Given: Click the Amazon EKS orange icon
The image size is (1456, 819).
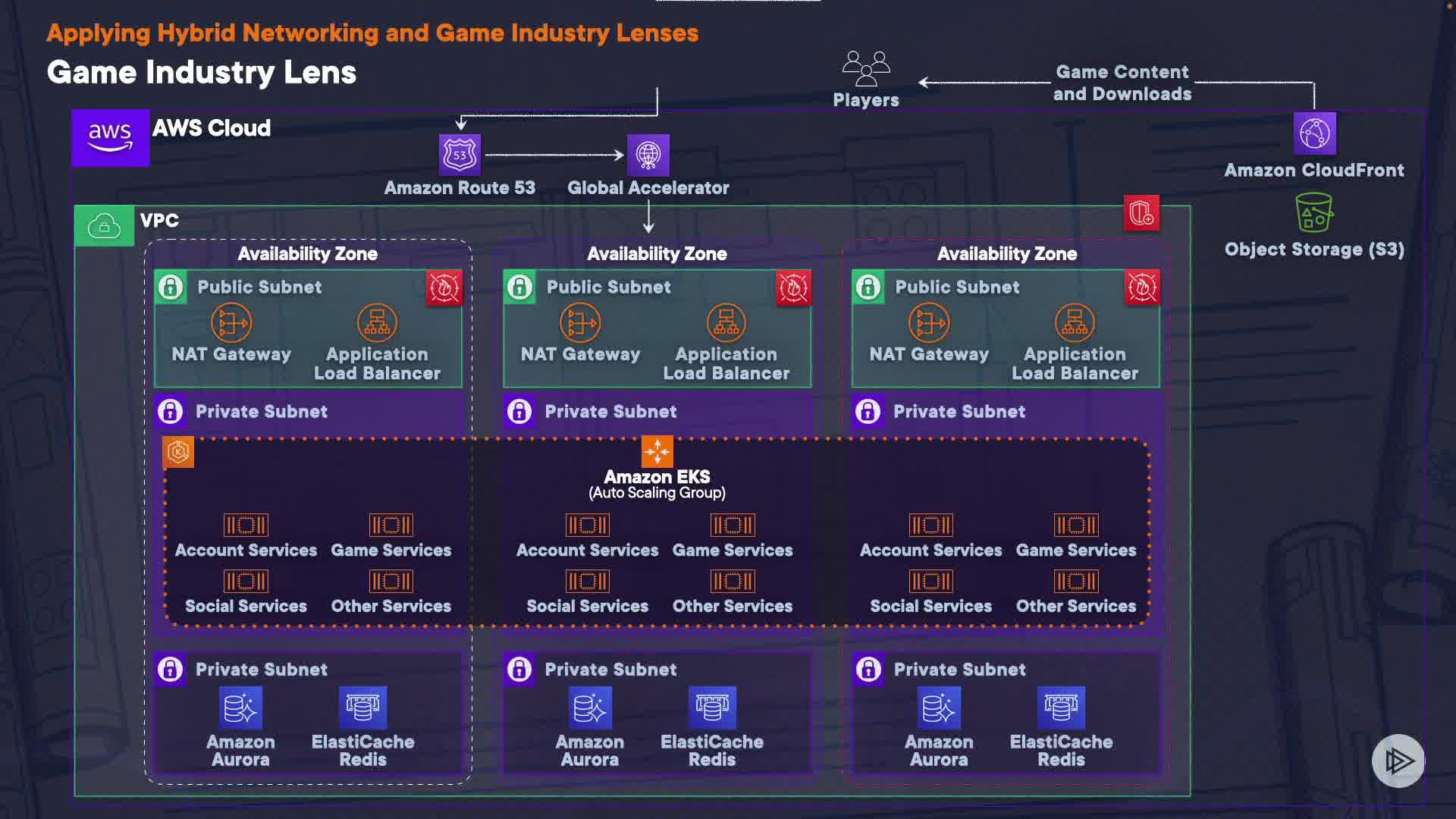Looking at the screenshot, I should (657, 451).
